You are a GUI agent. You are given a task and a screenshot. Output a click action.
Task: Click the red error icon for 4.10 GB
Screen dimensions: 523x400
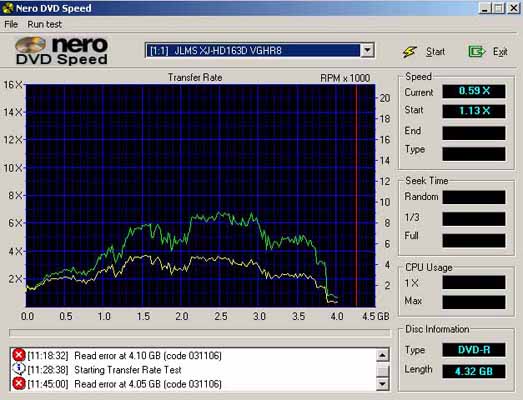tap(19, 355)
